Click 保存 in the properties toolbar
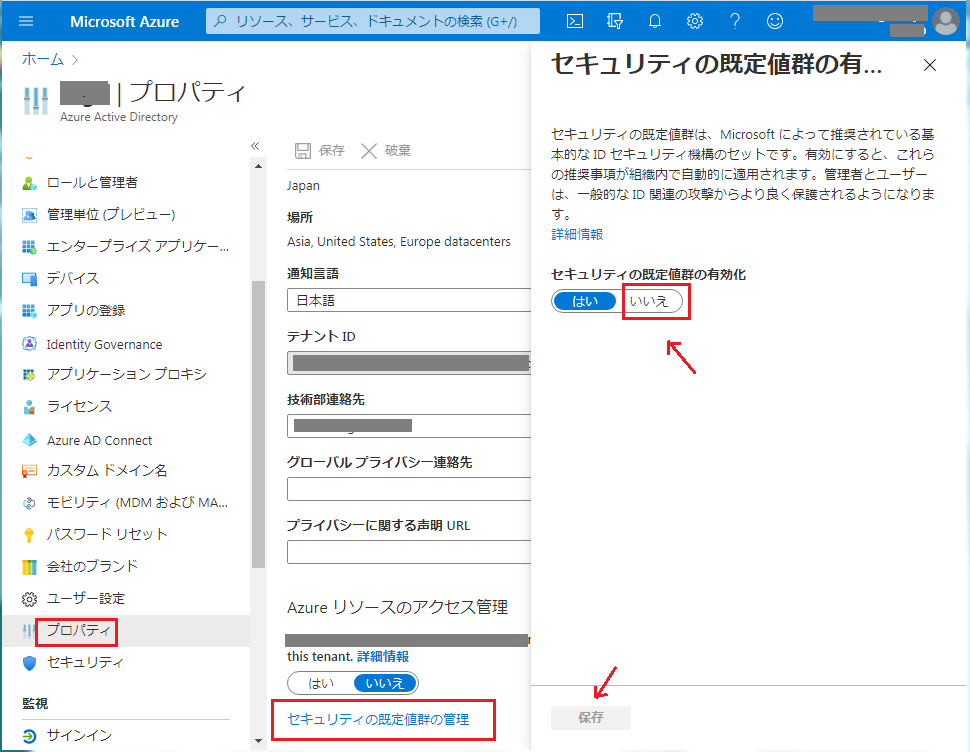The image size is (970, 752). click(320, 150)
